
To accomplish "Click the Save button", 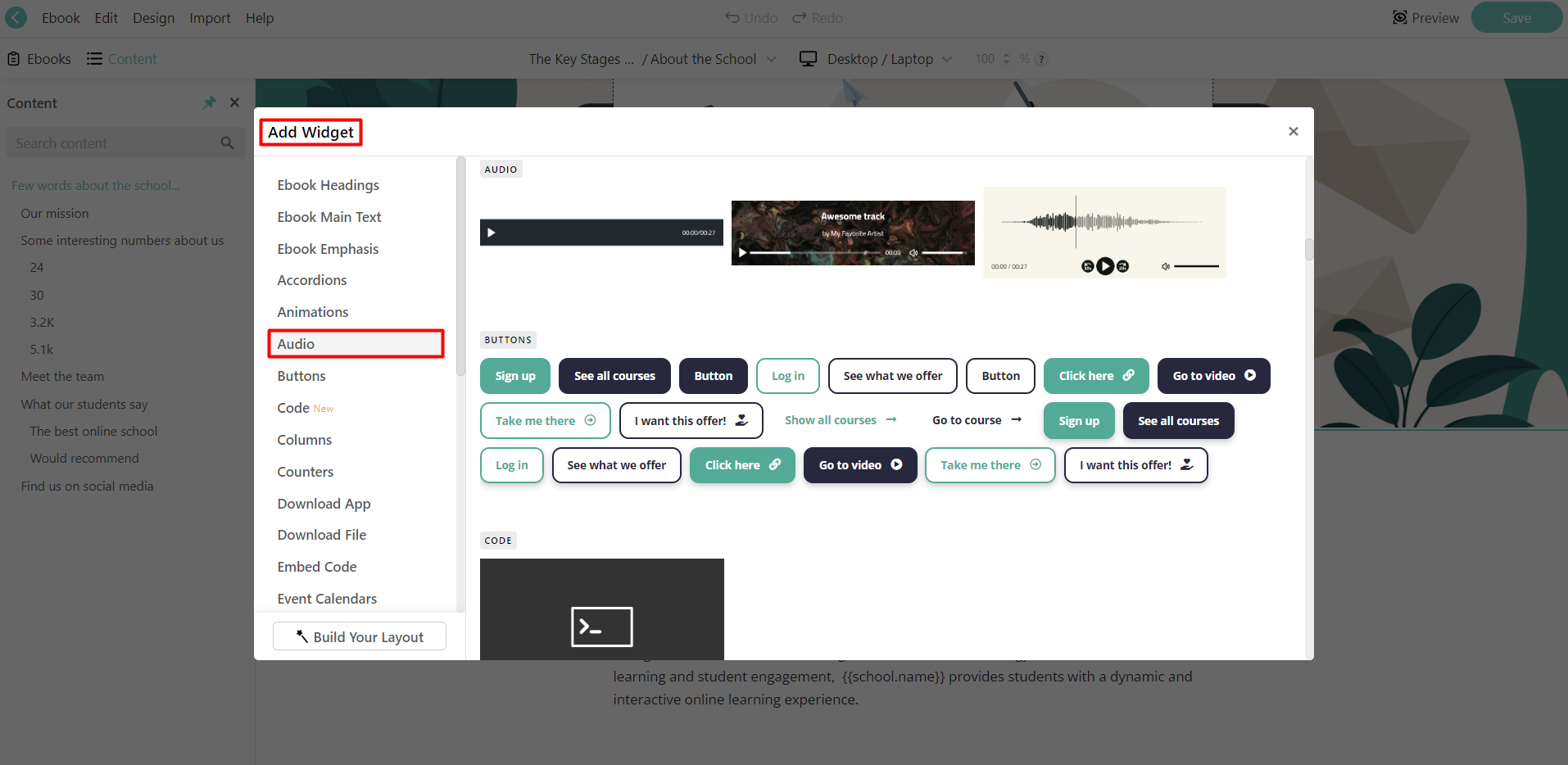I will coord(1516,17).
